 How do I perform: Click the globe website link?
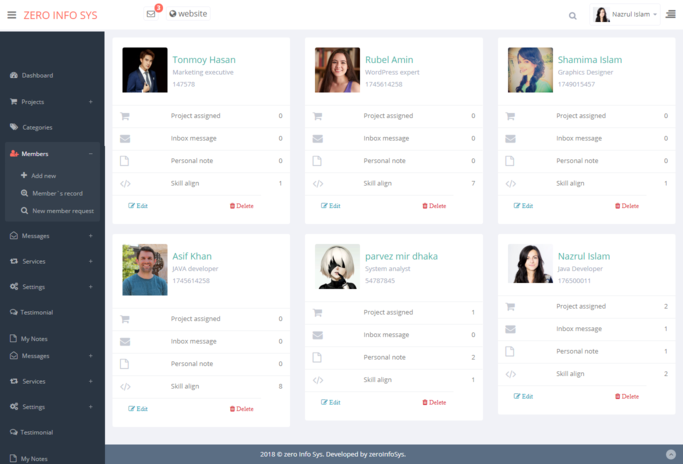click(188, 14)
